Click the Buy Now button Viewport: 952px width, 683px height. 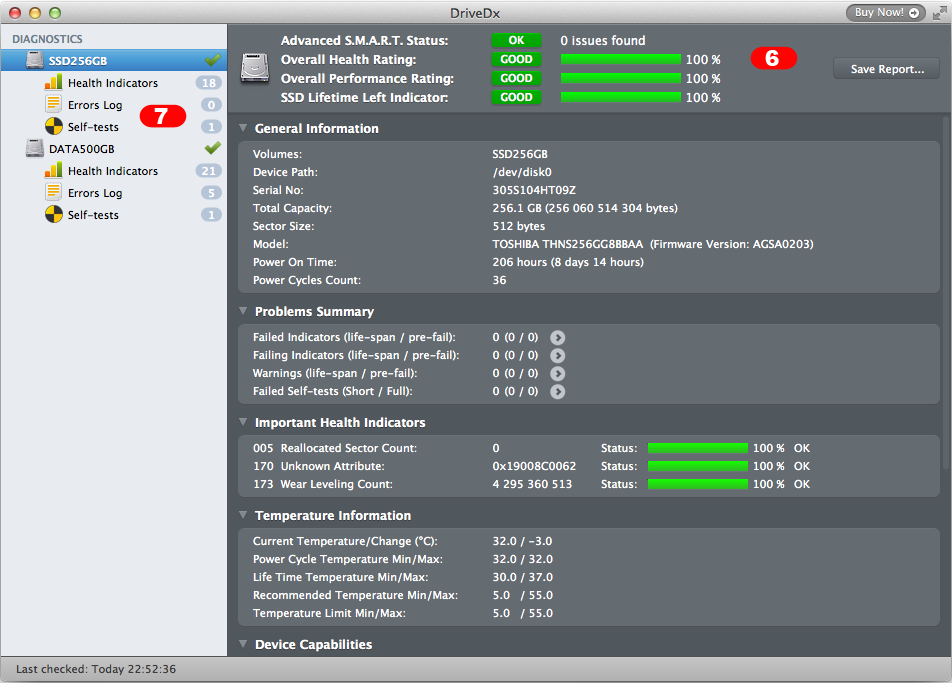pyautogui.click(x=887, y=13)
